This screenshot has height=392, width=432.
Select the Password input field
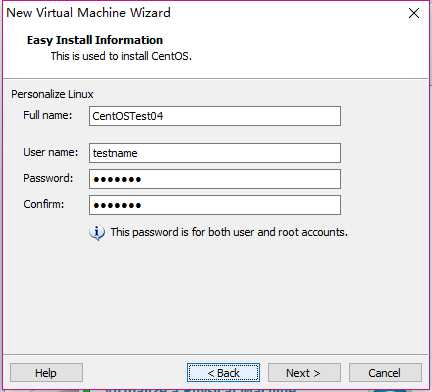215,179
